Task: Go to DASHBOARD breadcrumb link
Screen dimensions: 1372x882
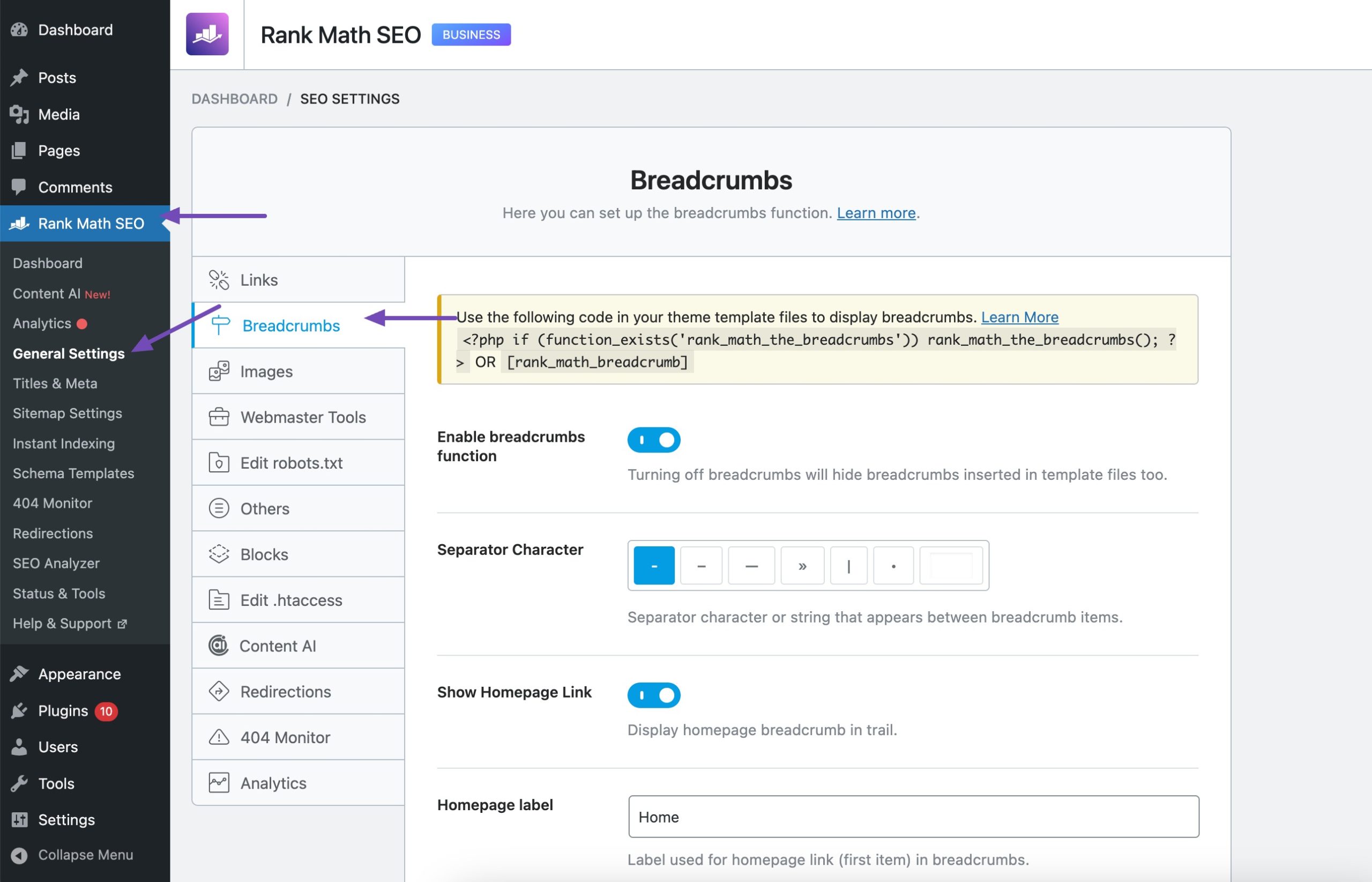Action: tap(234, 99)
